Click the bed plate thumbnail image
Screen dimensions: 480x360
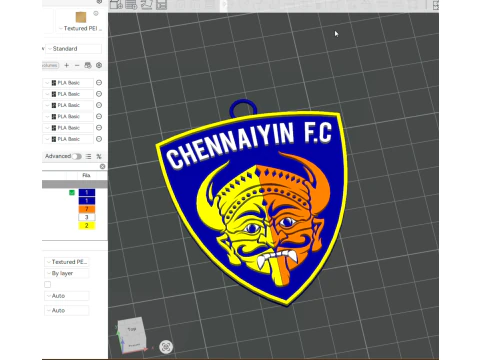[81, 17]
